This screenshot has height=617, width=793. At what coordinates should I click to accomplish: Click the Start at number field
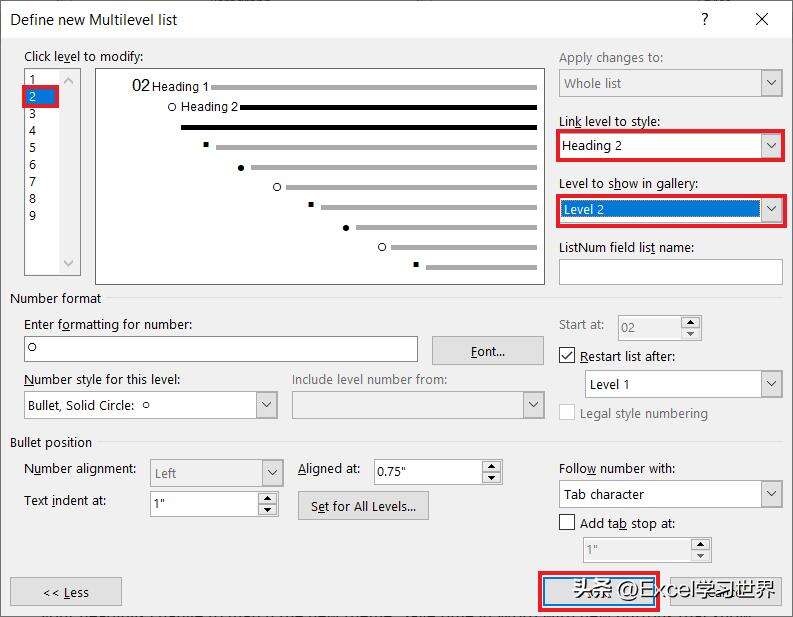[x=650, y=328]
